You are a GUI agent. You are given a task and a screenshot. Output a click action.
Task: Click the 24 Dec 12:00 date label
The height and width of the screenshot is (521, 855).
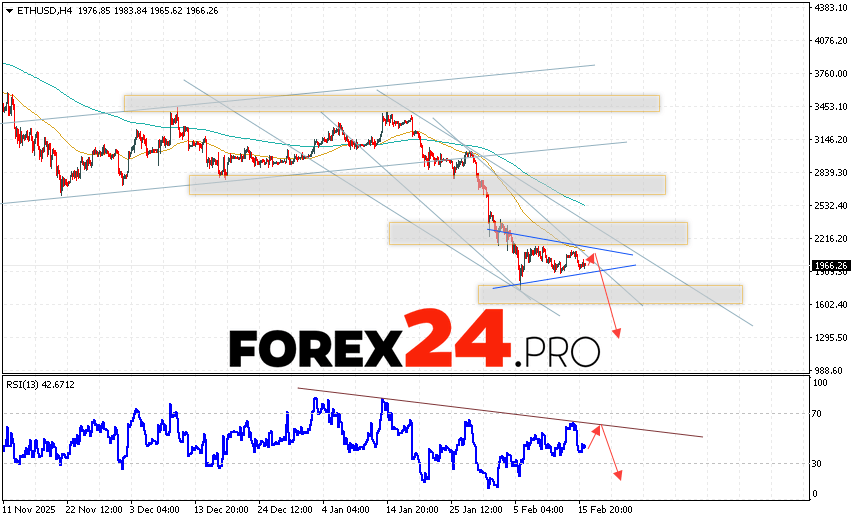pyautogui.click(x=286, y=509)
